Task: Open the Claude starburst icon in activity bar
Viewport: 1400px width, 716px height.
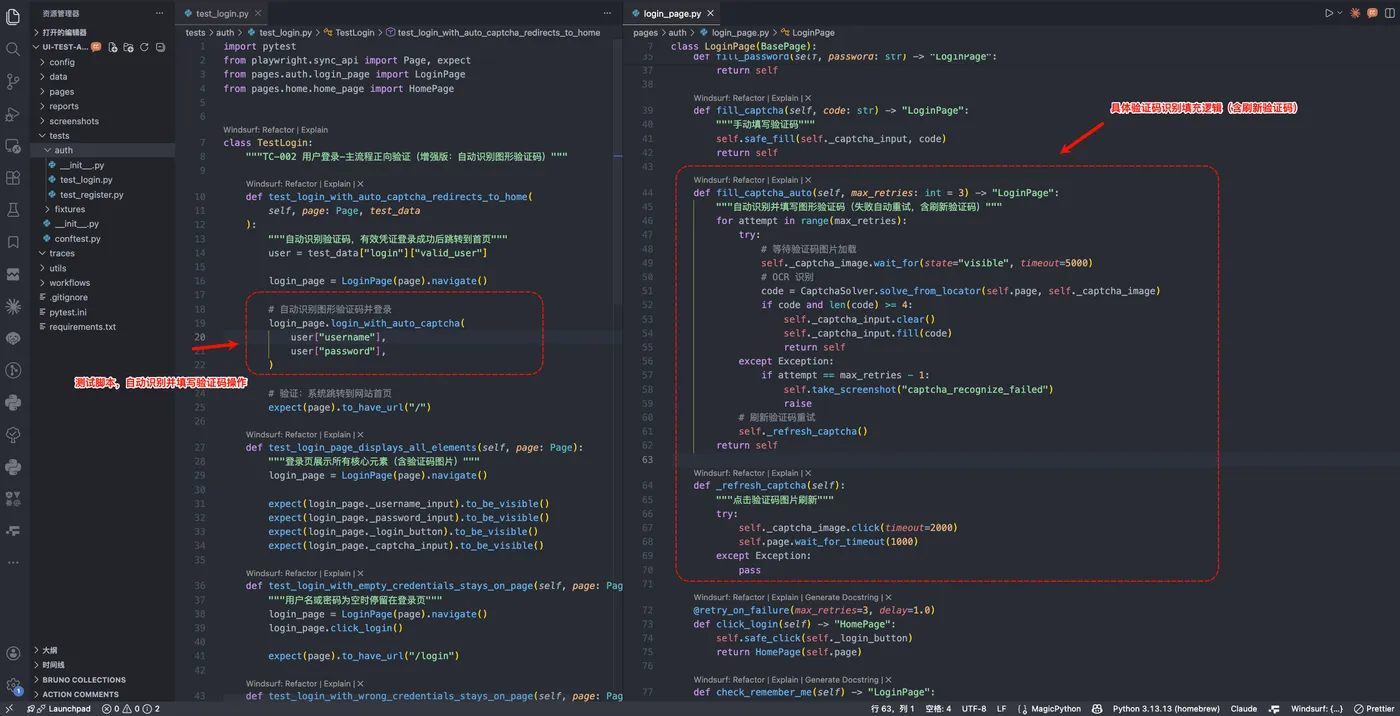Action: pos(13,305)
